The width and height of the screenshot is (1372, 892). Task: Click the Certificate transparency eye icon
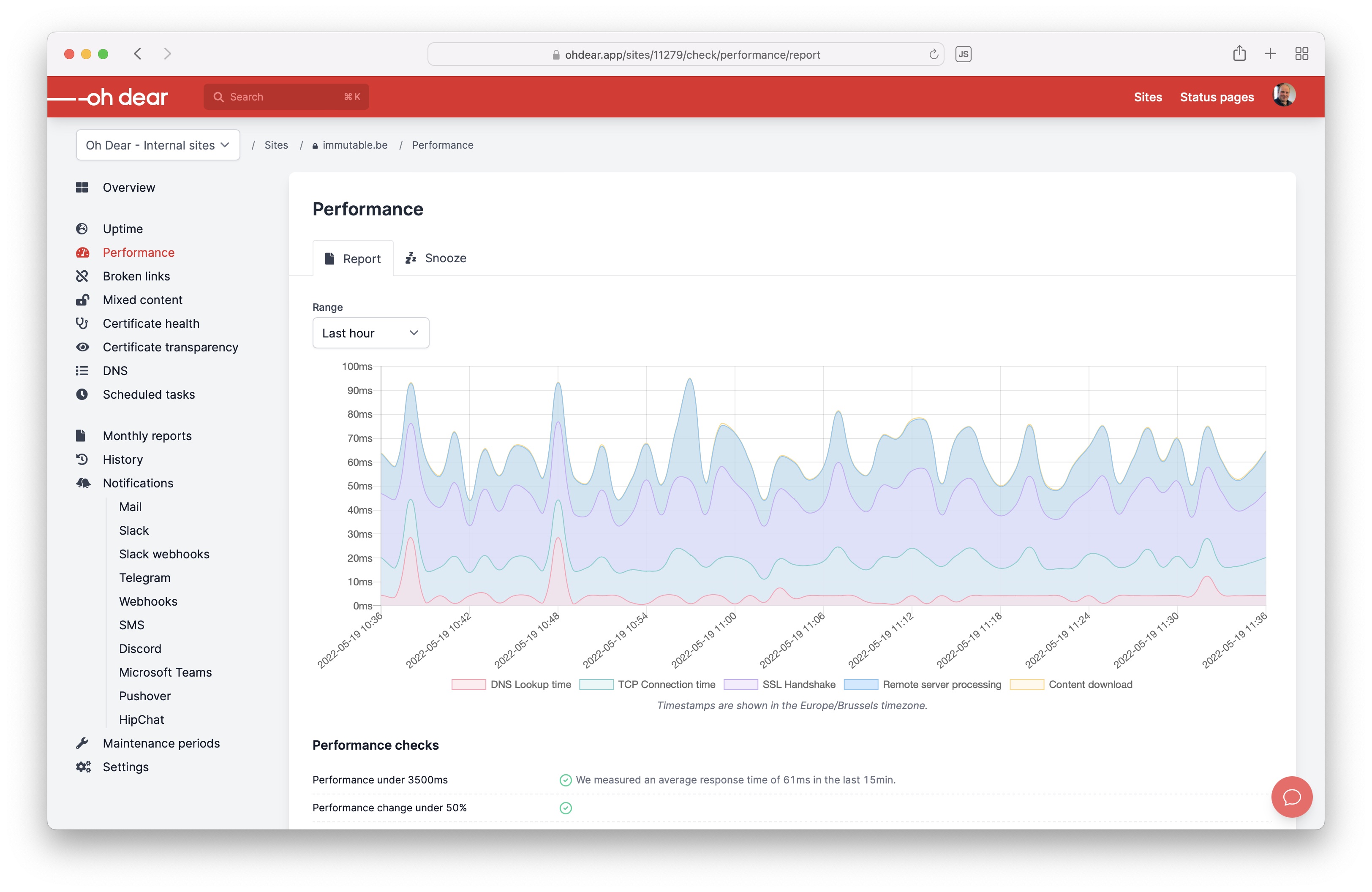click(x=82, y=347)
